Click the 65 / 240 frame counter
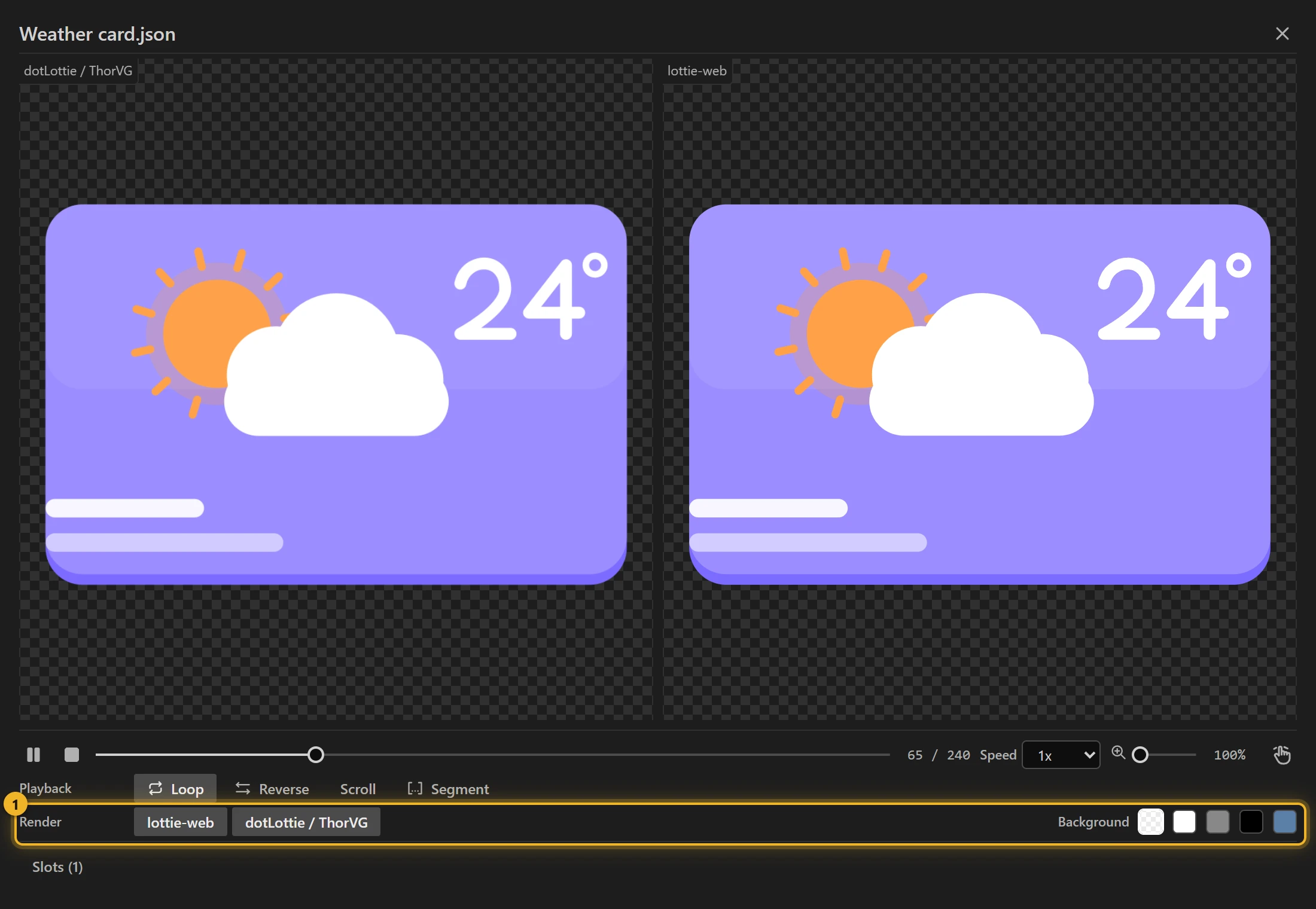This screenshot has width=1316, height=909. click(x=939, y=755)
